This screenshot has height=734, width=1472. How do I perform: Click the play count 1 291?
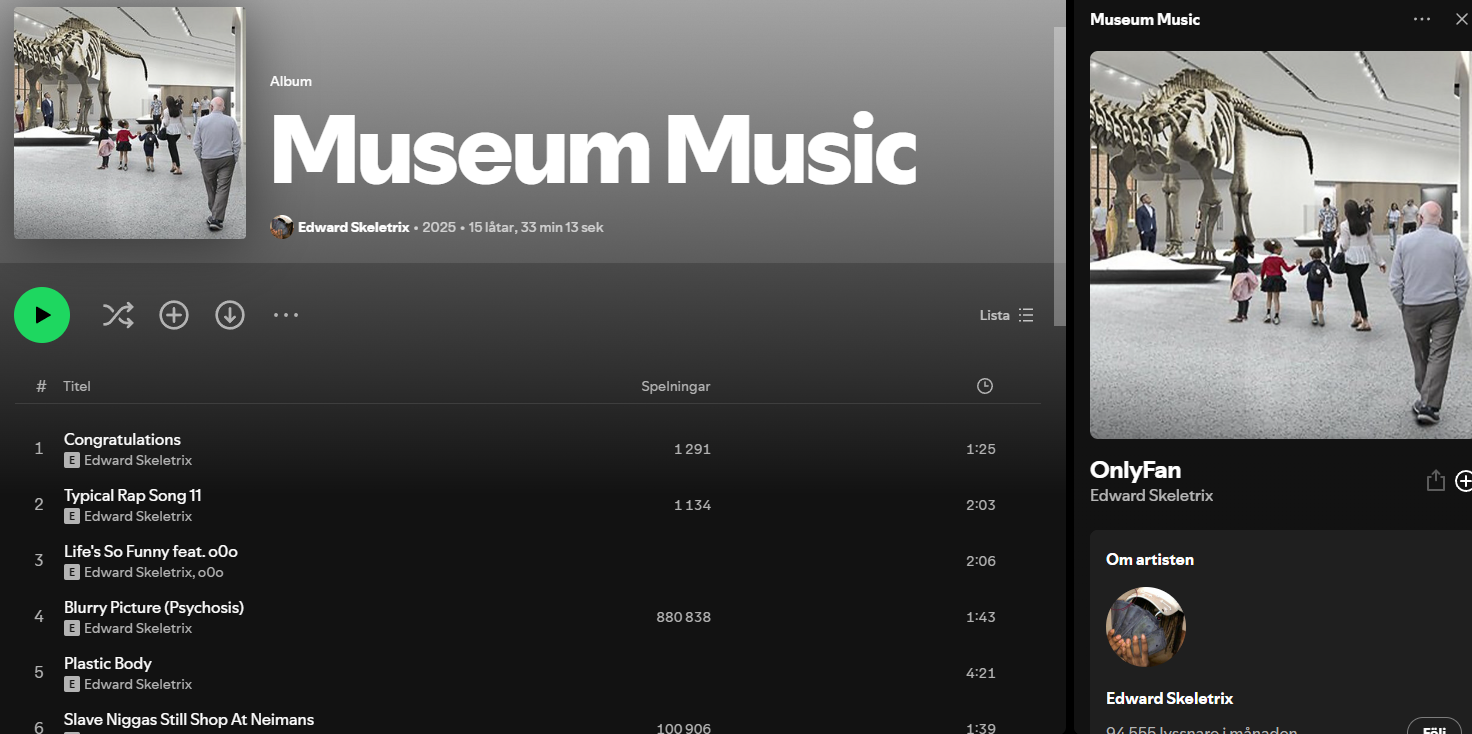pos(692,449)
